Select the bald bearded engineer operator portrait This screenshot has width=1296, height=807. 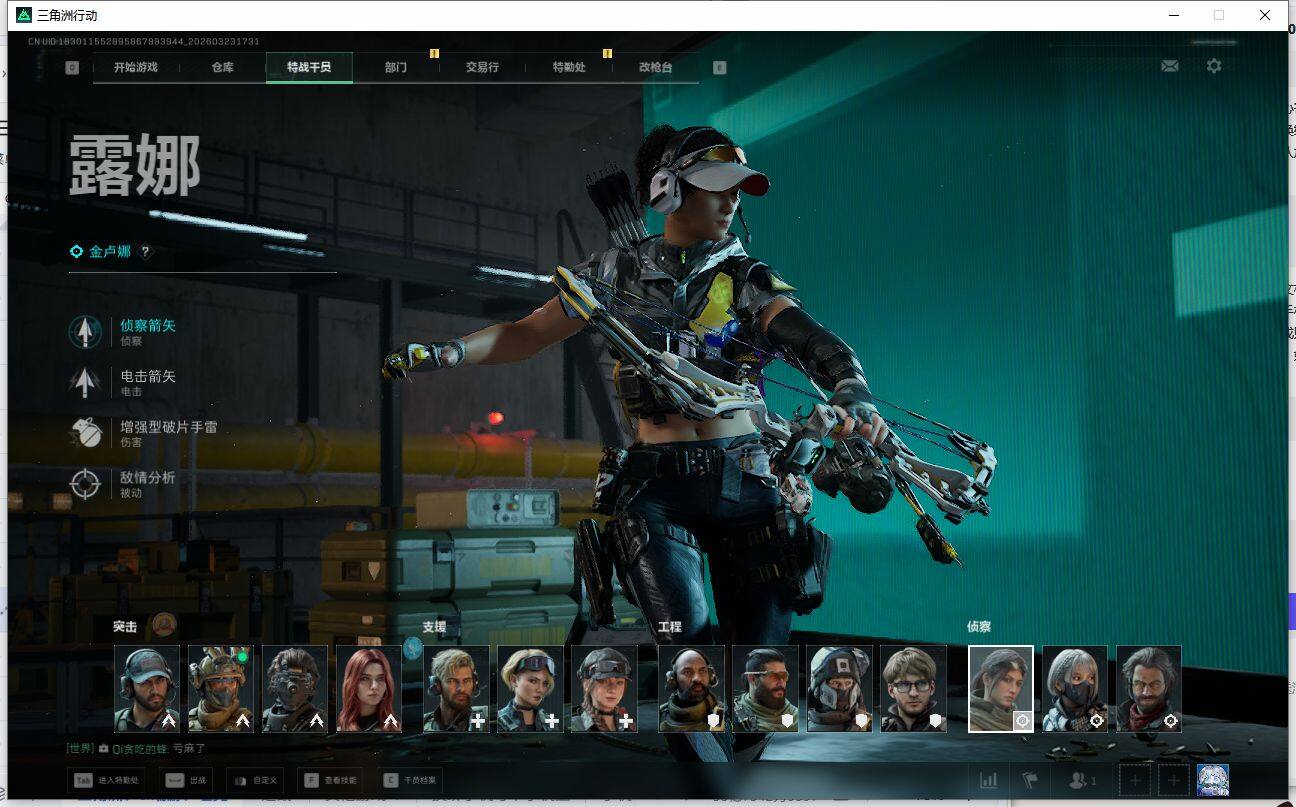(x=691, y=689)
